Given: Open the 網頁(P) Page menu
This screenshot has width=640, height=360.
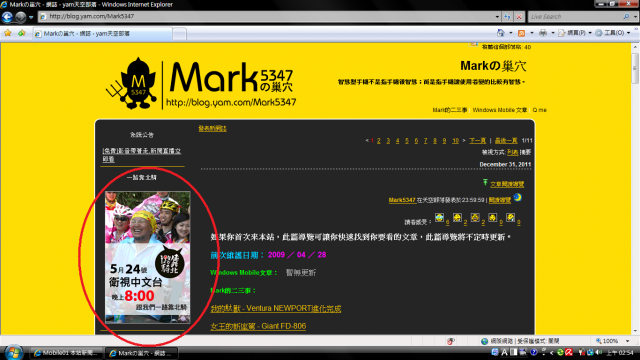Looking at the screenshot, I should tap(575, 33).
